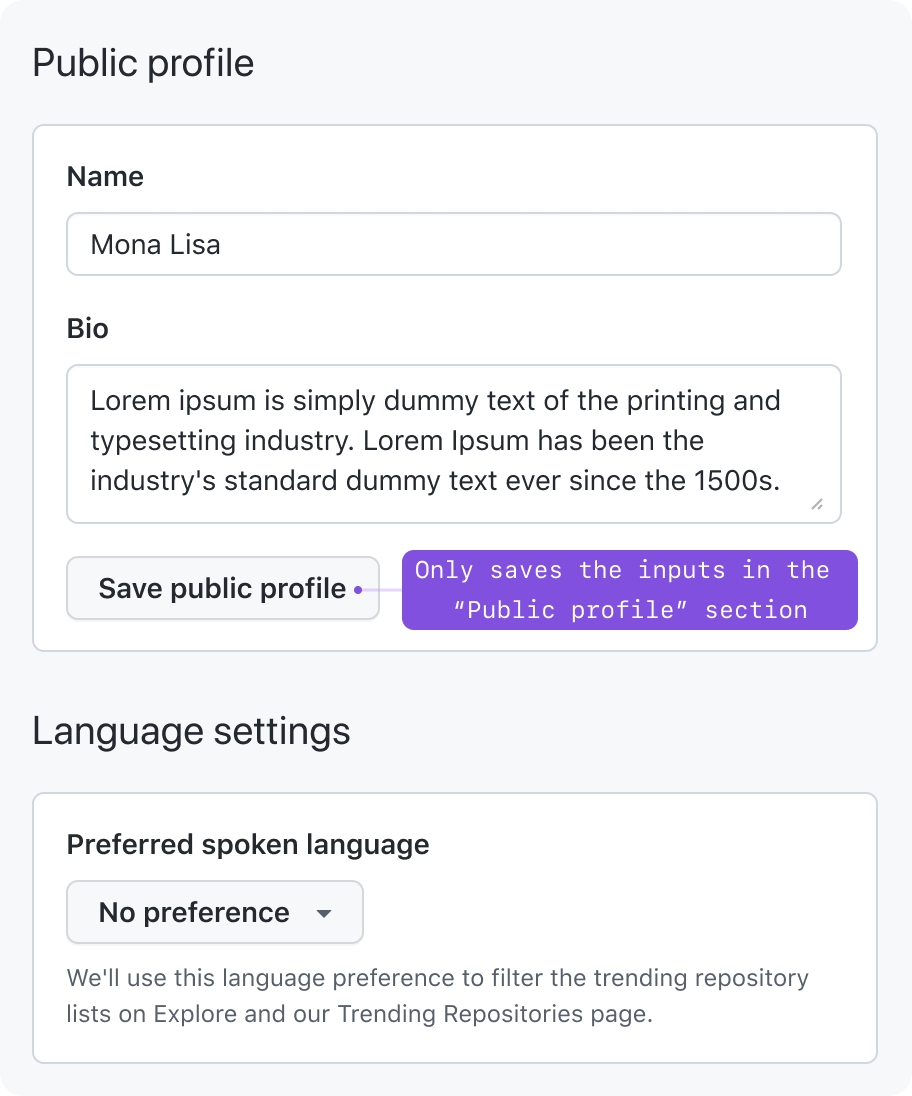
Task: Click the bio textarea resize handle
Action: (817, 504)
